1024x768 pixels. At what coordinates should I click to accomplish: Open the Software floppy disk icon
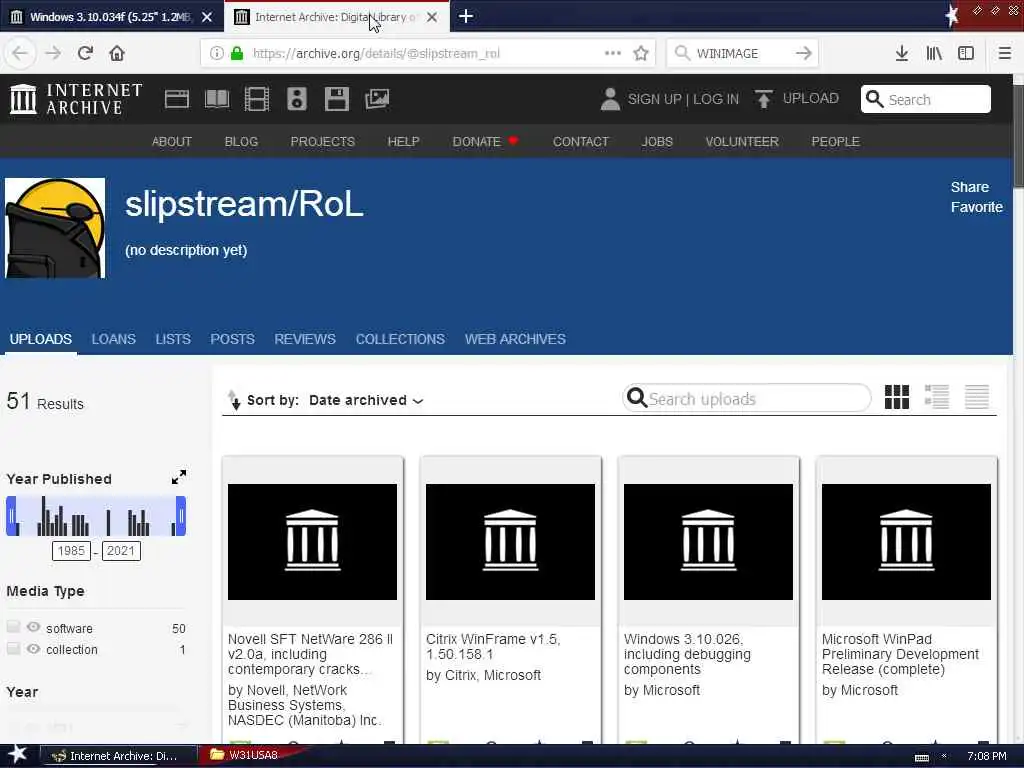pyautogui.click(x=337, y=99)
